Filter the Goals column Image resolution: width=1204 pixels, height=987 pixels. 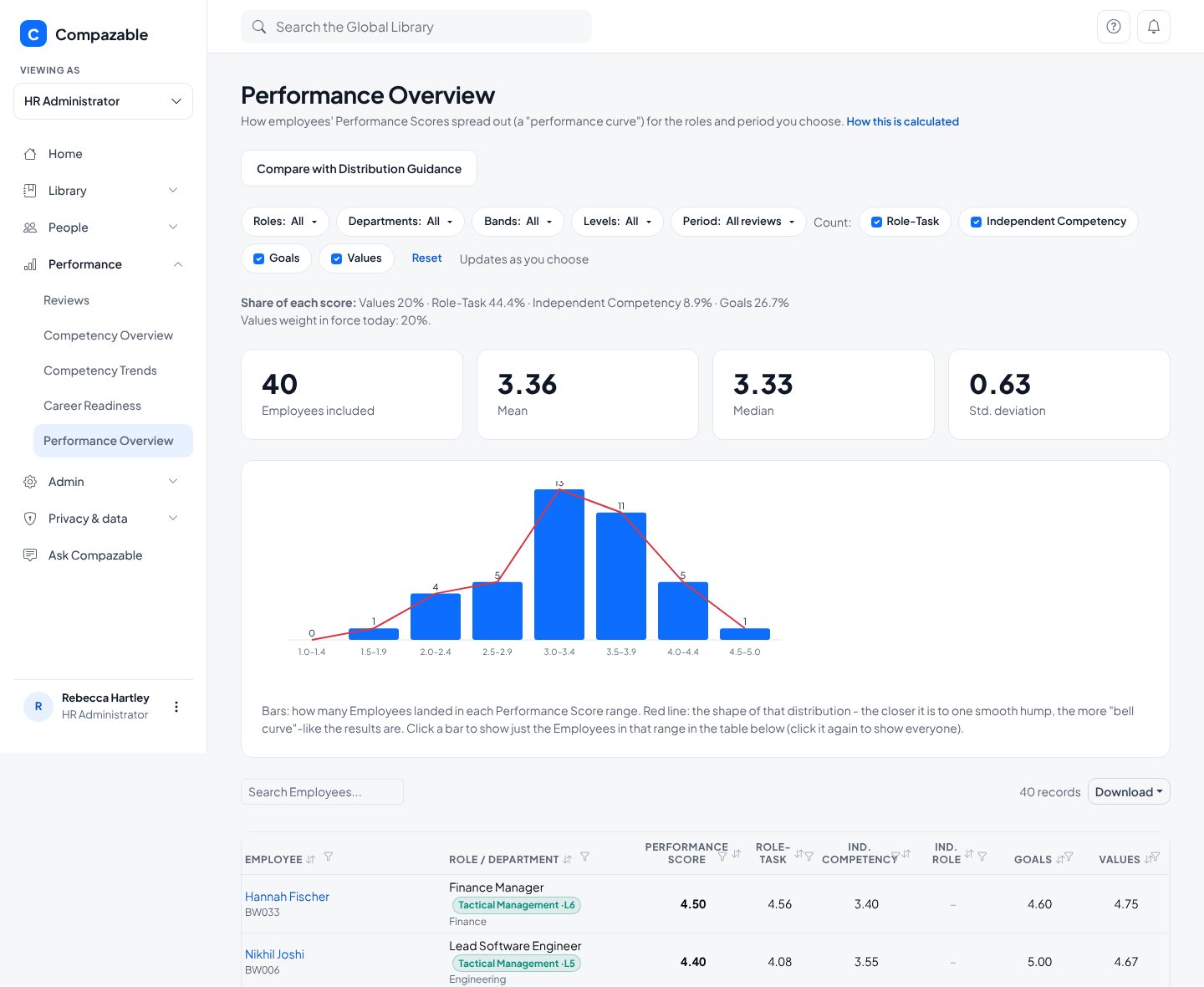[1069, 856]
